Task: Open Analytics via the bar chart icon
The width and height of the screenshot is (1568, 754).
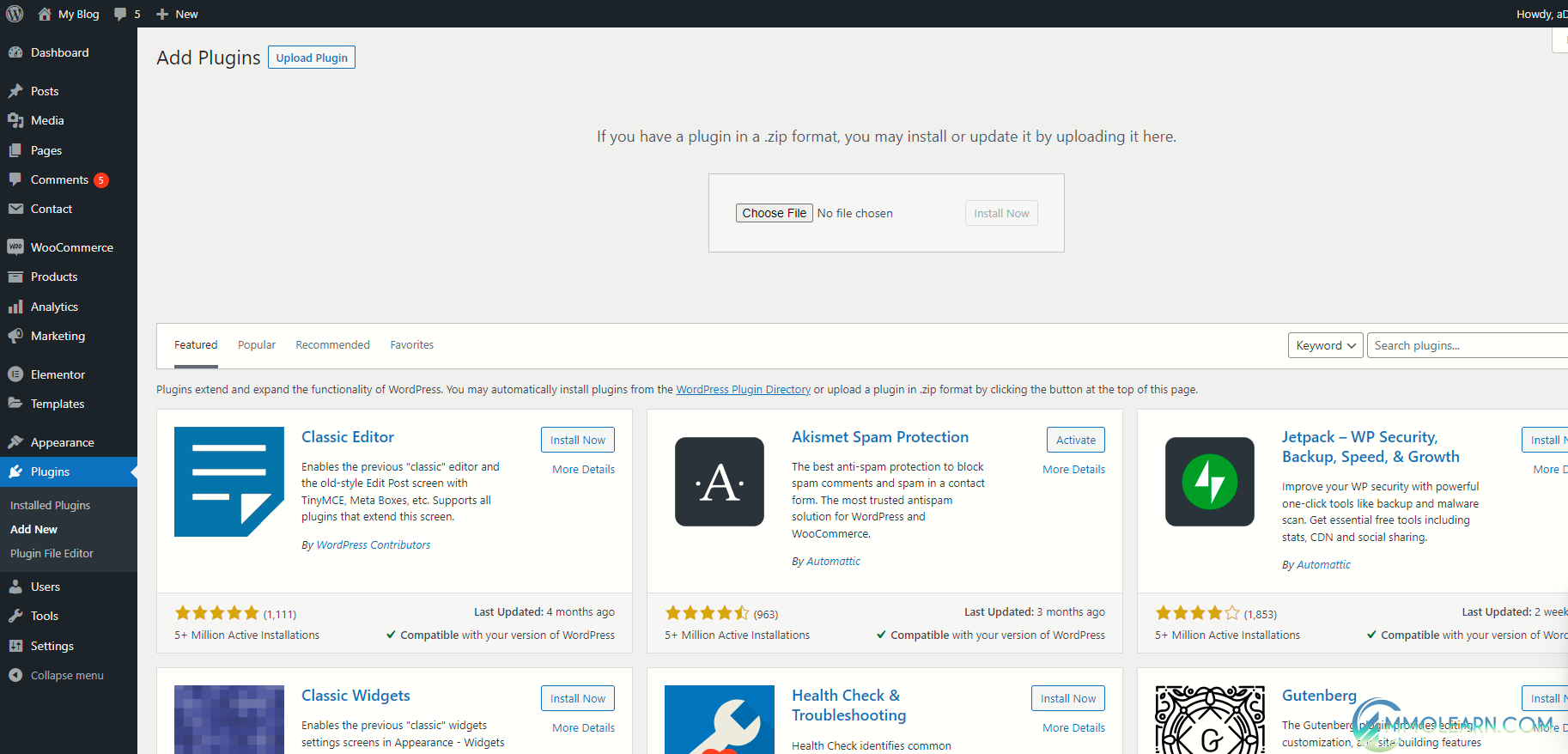Action: (15, 307)
